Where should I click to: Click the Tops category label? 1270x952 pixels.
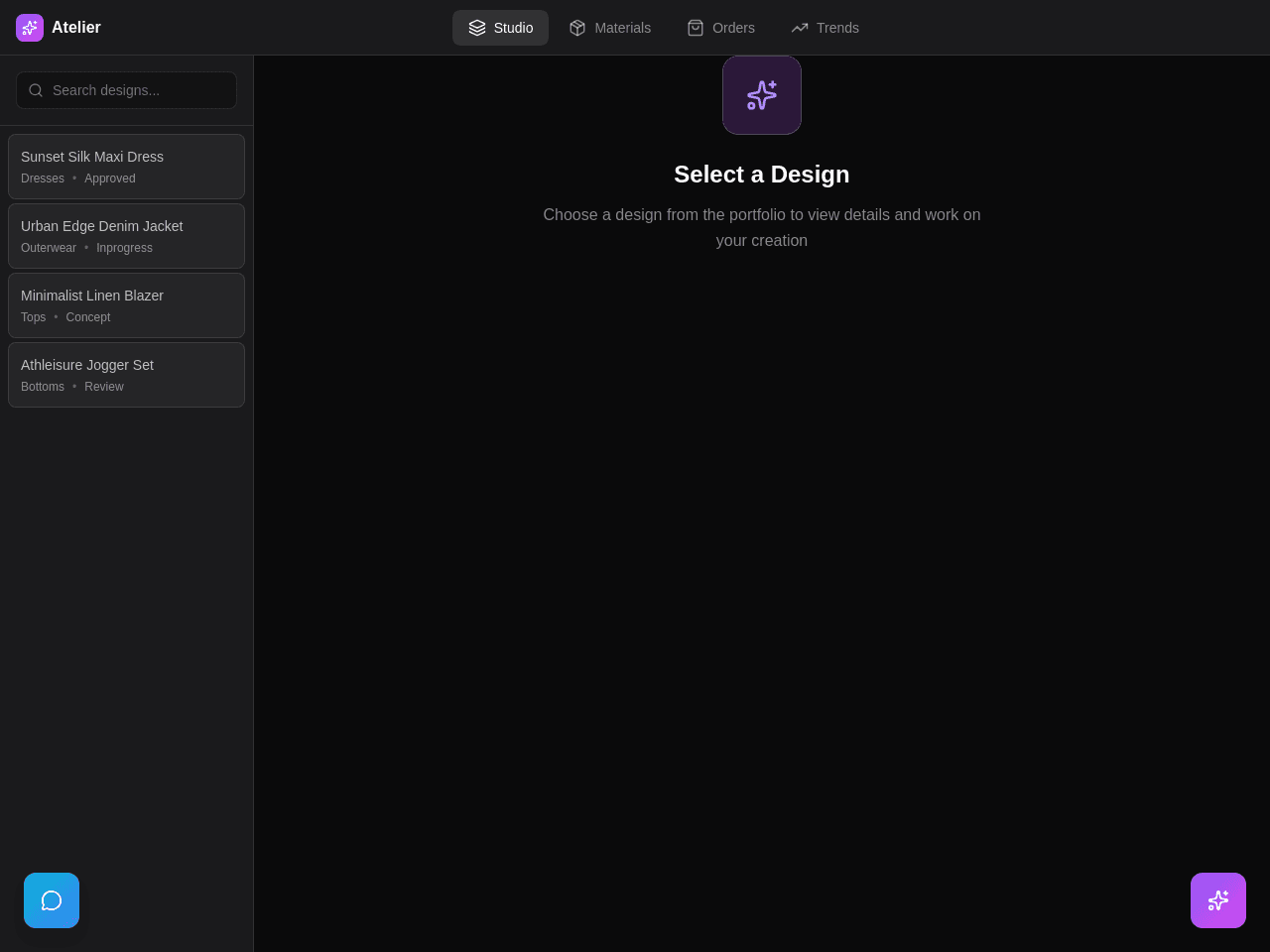point(33,317)
